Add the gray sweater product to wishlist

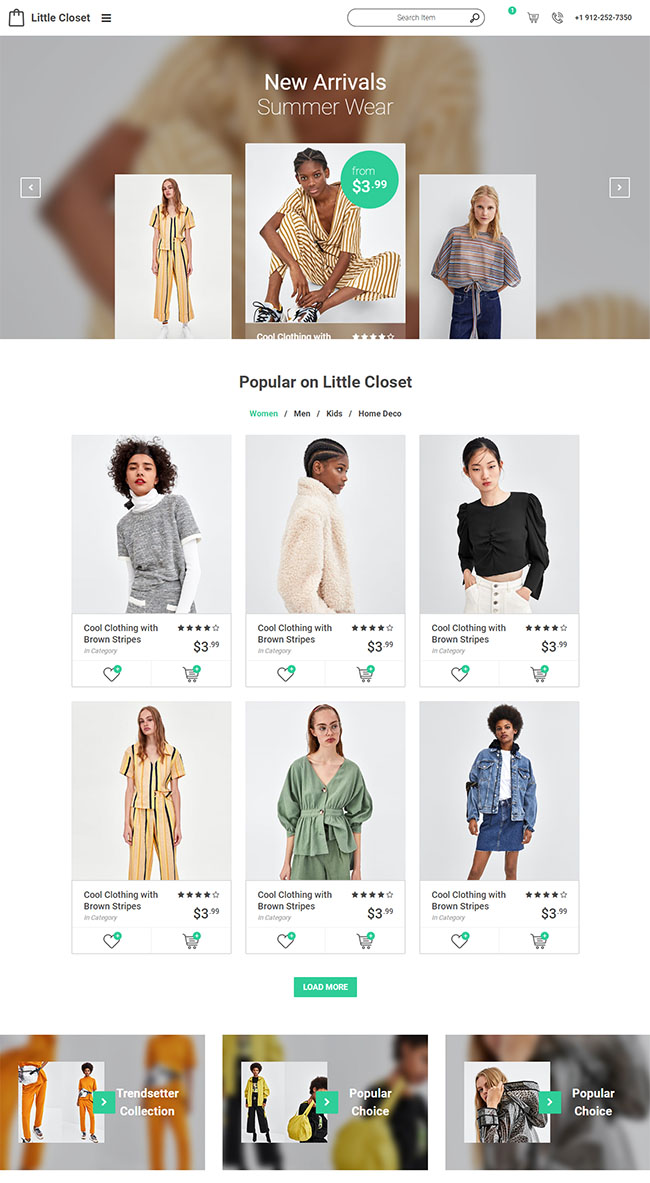tap(111, 675)
